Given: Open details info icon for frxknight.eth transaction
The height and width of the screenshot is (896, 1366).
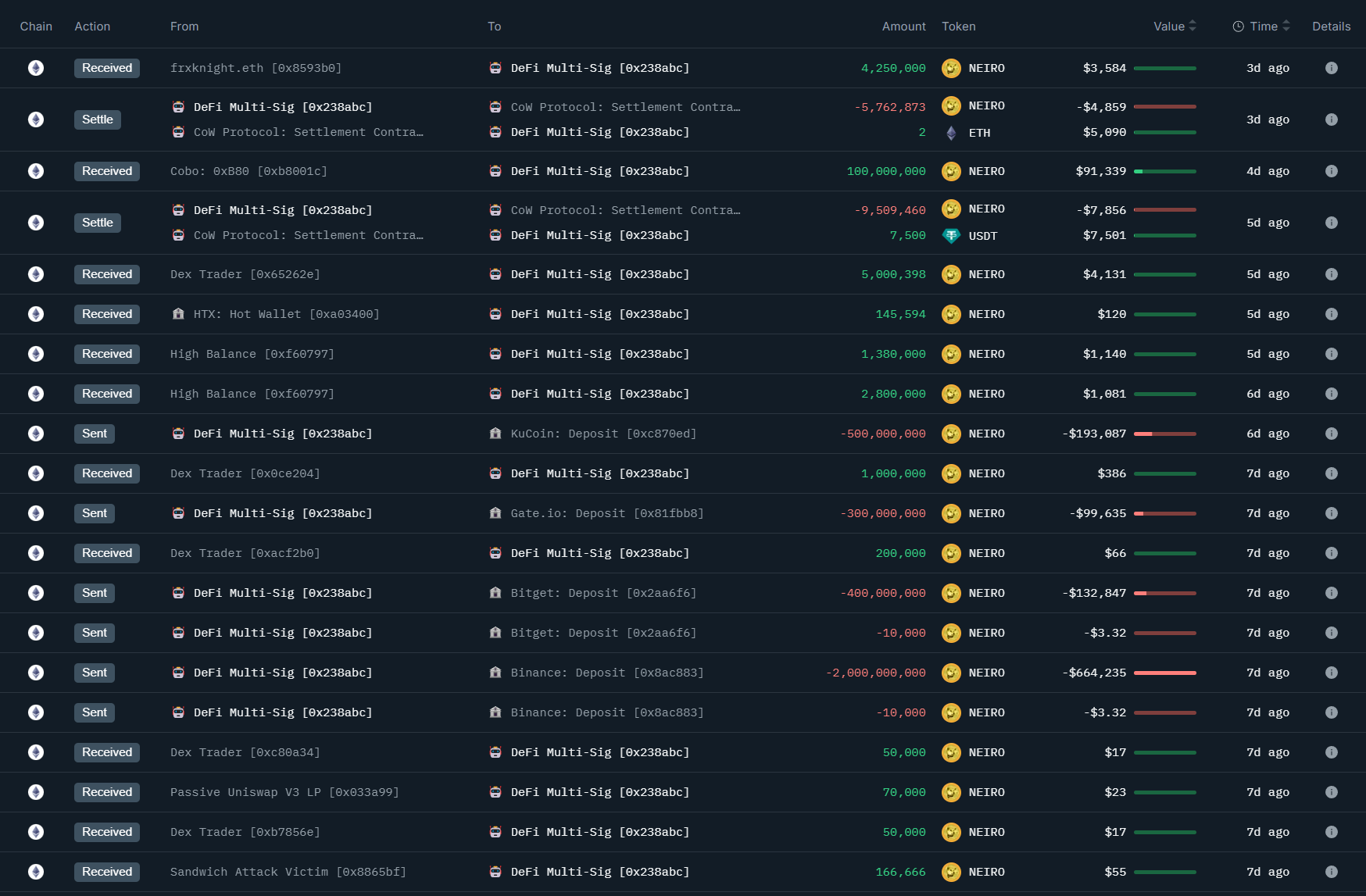Looking at the screenshot, I should pyautogui.click(x=1331, y=68).
